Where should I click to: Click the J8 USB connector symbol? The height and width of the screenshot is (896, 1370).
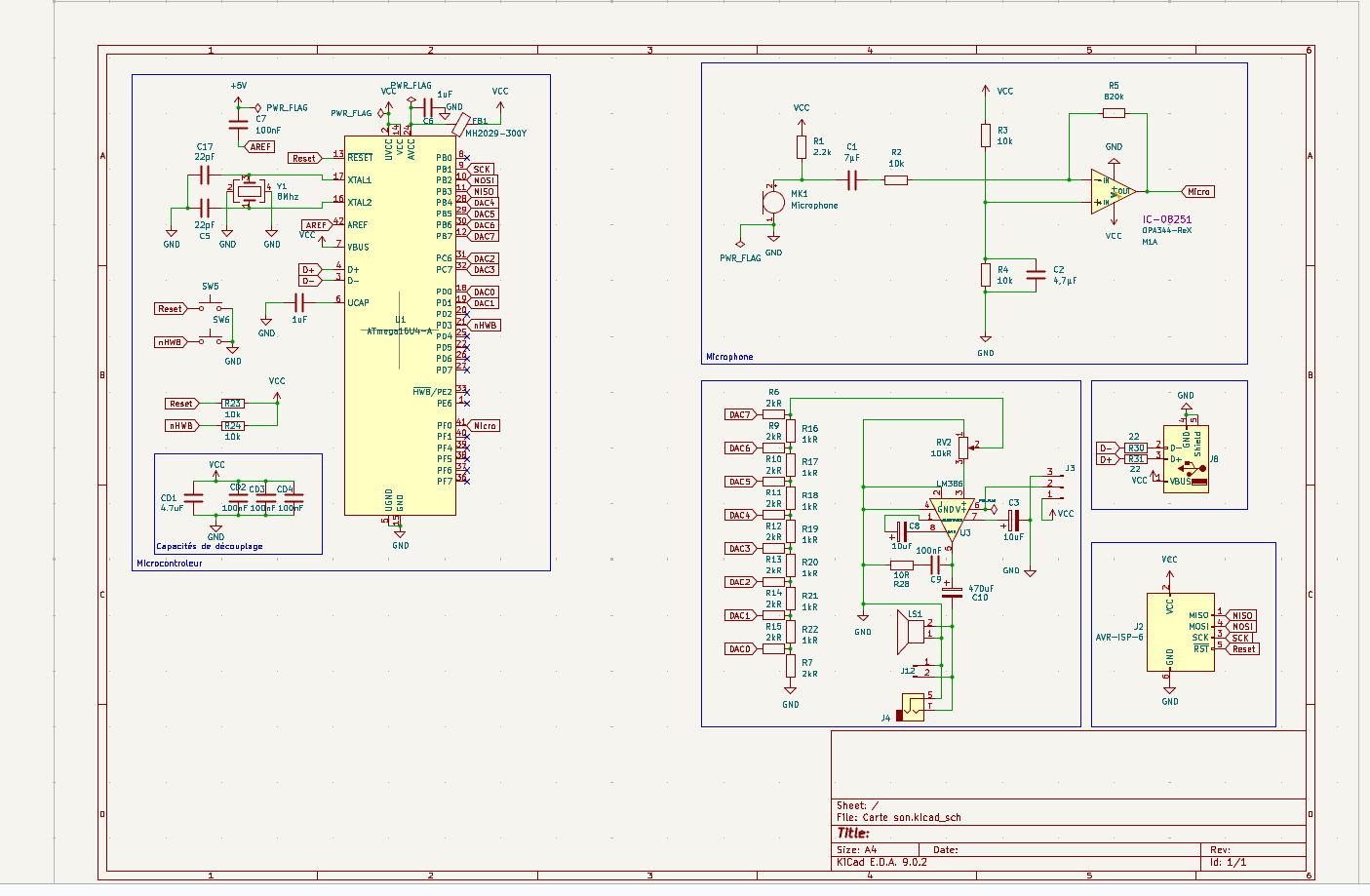tap(1187, 458)
